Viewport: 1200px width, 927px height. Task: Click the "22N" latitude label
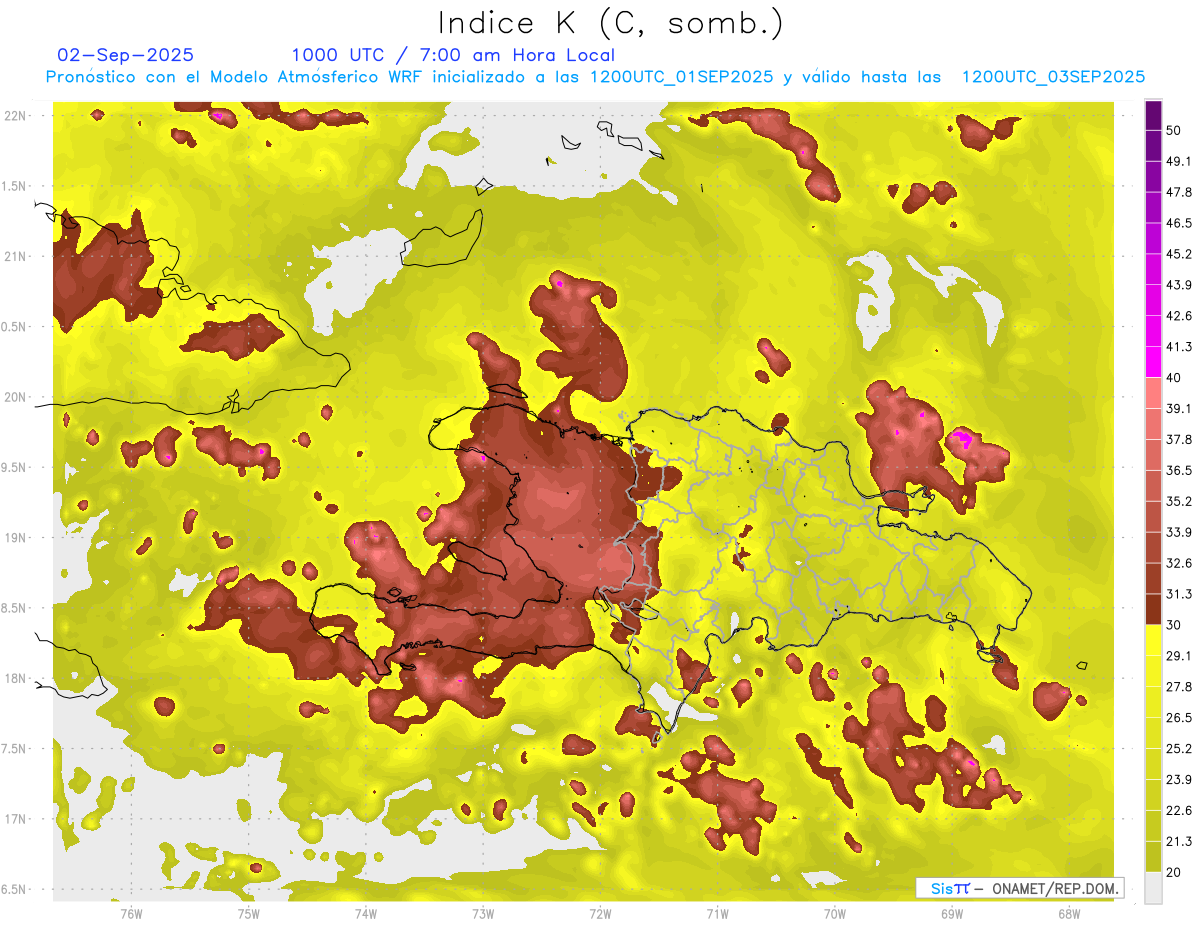pyautogui.click(x=15, y=116)
